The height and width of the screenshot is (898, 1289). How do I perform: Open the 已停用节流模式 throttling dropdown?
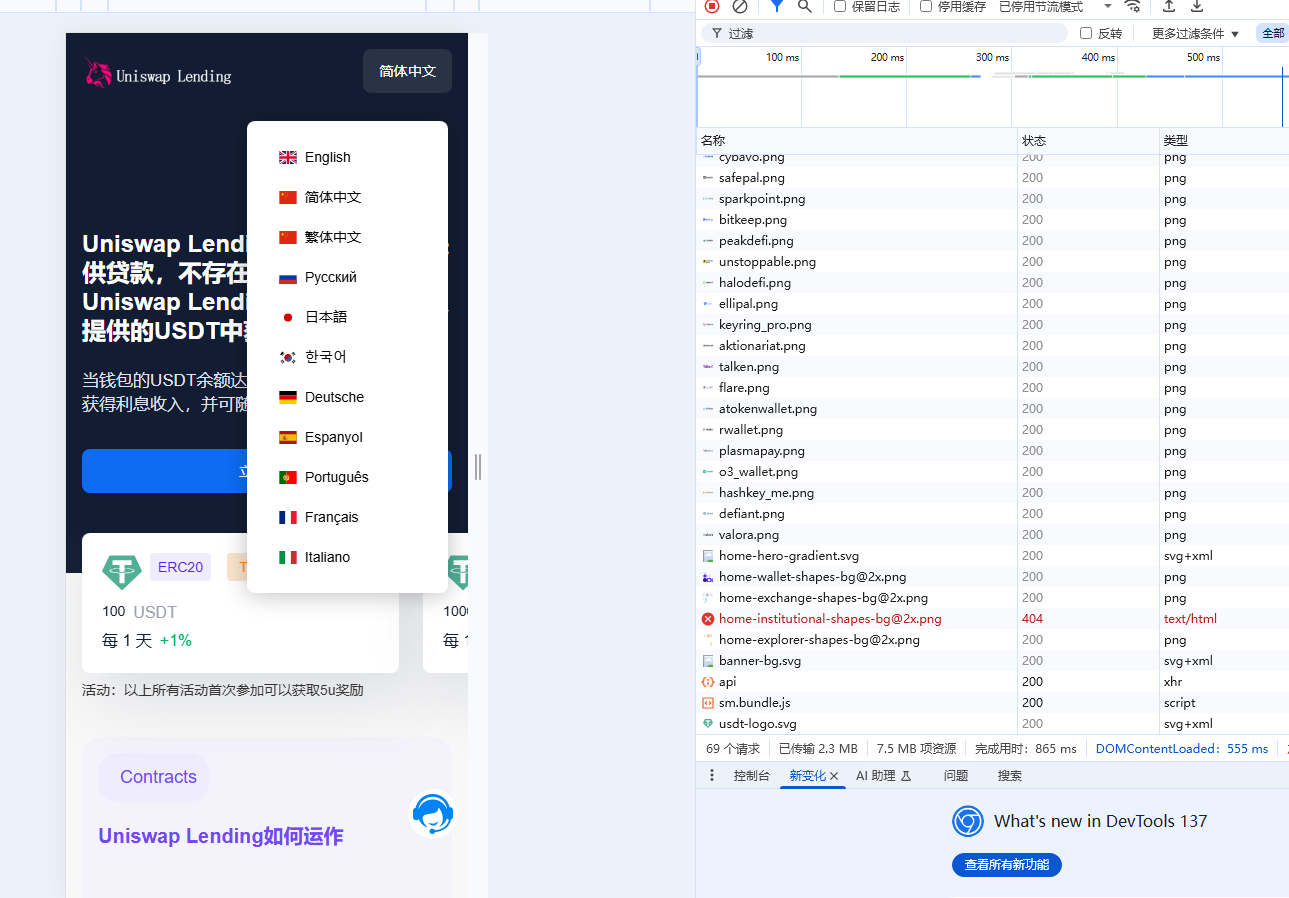pos(1055,6)
